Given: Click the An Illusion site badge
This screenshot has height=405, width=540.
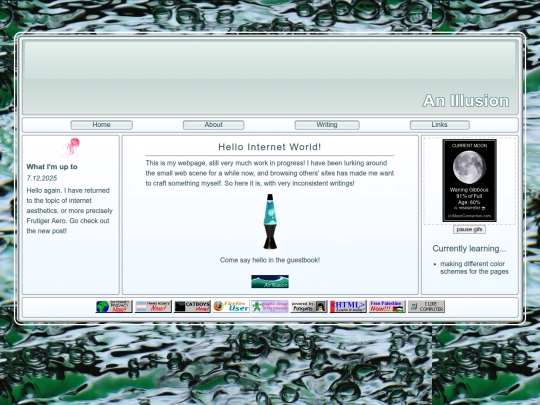Looking at the screenshot, I should [x=270, y=282].
